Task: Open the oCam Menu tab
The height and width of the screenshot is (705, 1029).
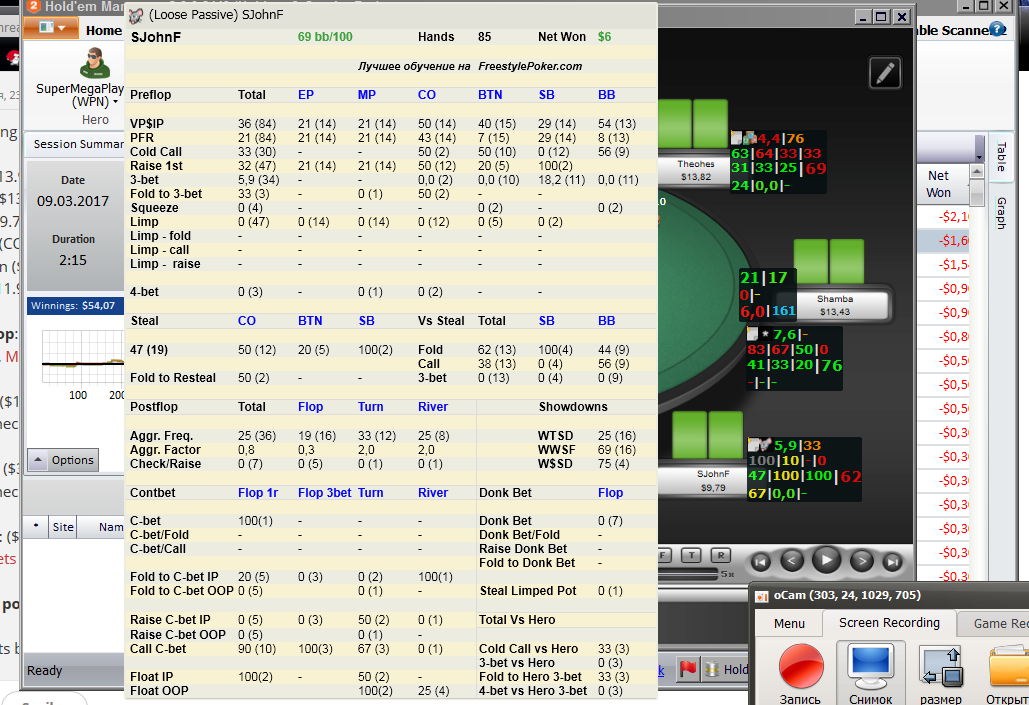Action: [789, 624]
